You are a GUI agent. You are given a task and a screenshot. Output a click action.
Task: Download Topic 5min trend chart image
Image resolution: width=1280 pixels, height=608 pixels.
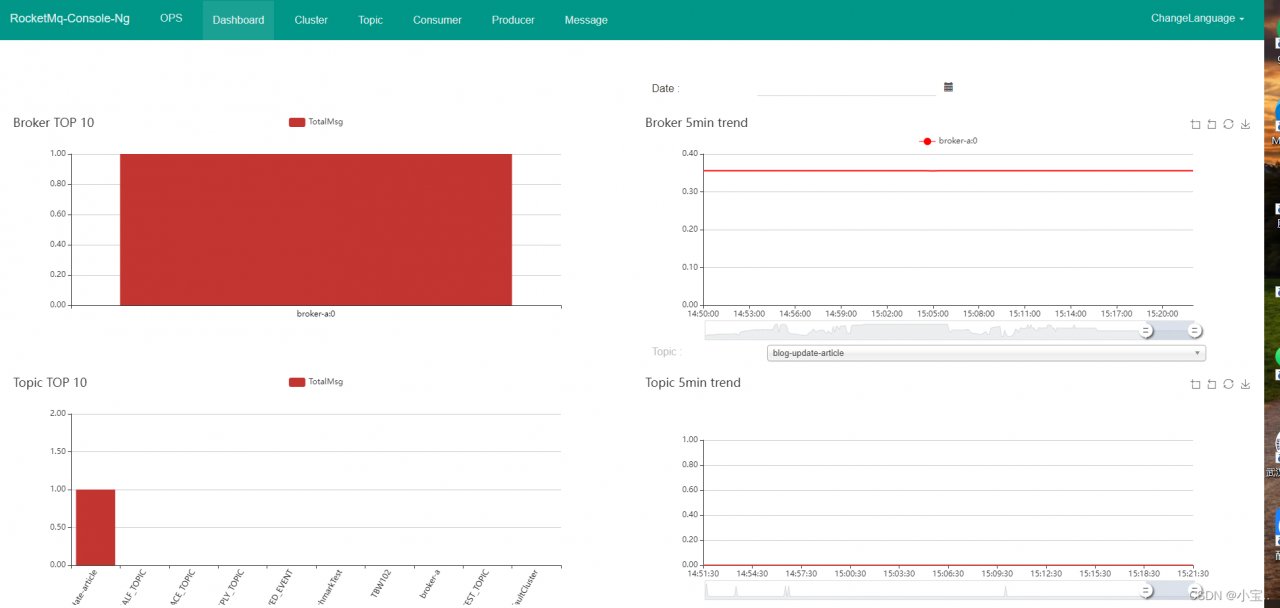pos(1245,384)
